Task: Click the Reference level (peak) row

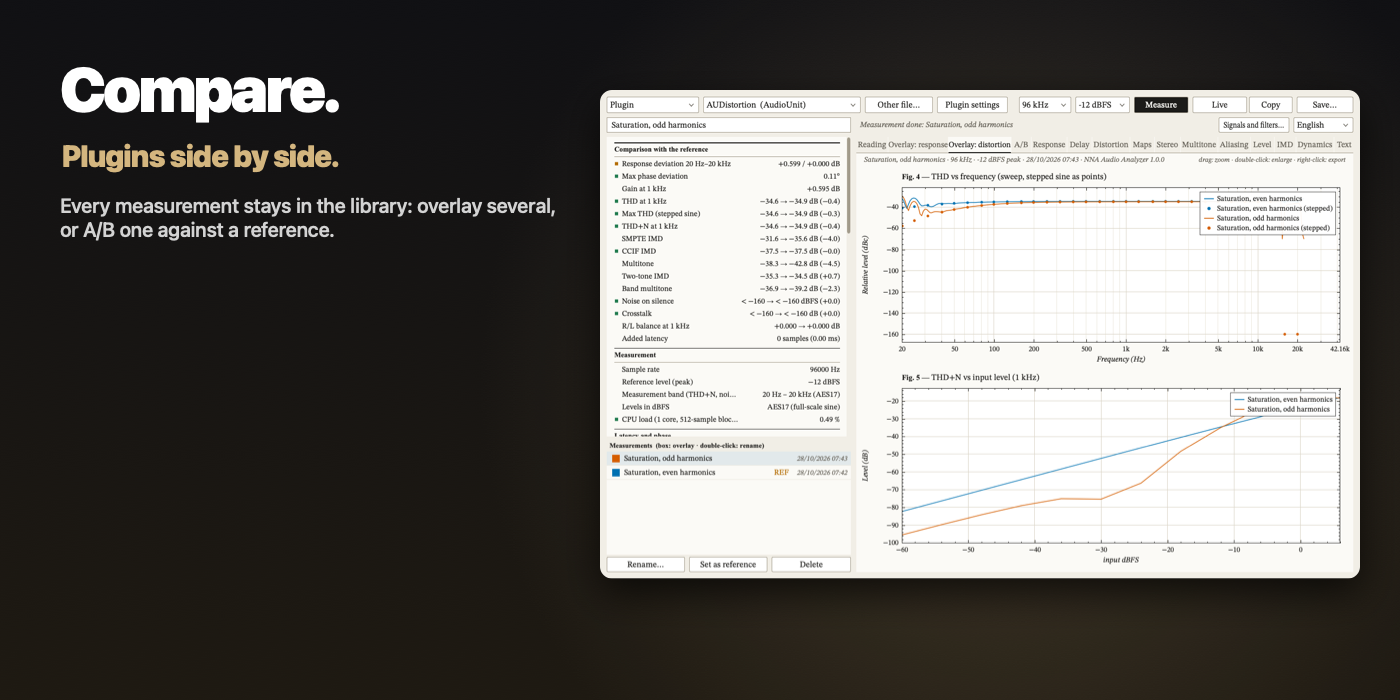Action: 727,382
